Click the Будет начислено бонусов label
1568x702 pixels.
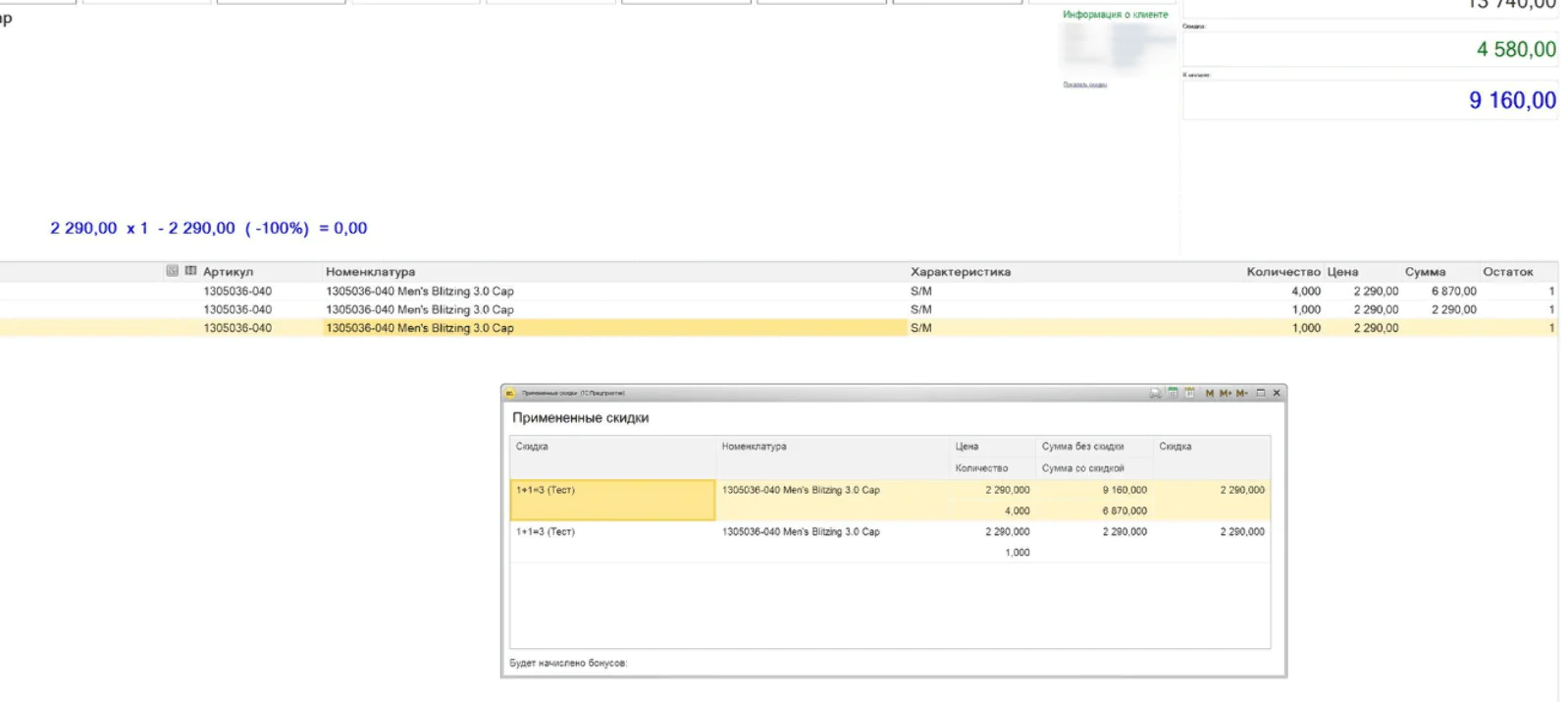[568, 664]
